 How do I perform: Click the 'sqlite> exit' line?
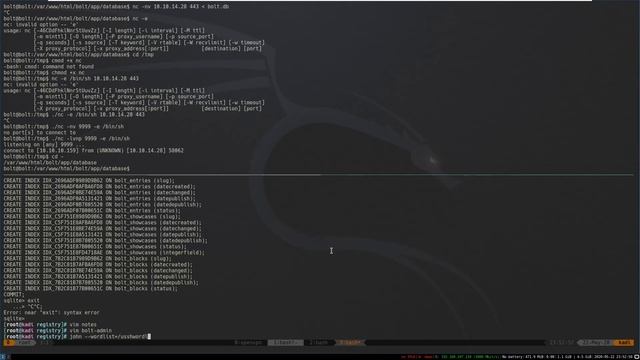click(22, 300)
